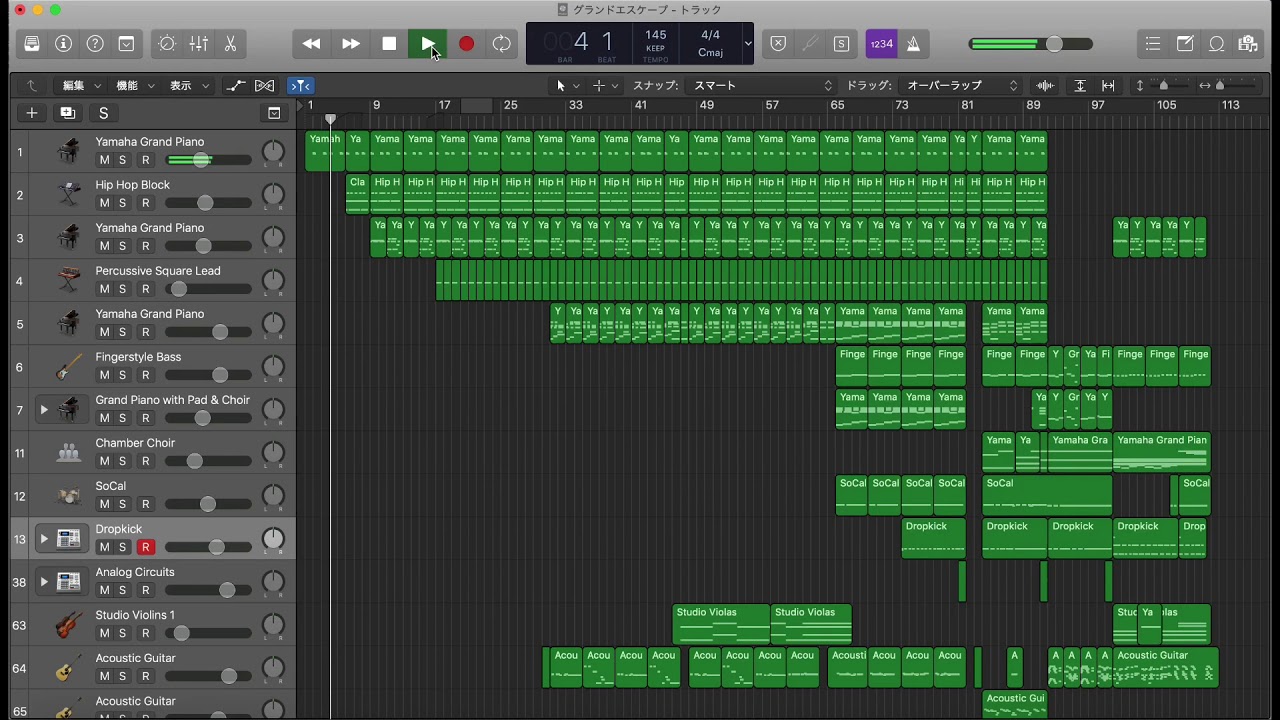The image size is (1280, 720).
Task: Mute the Hip Hop Block track
Action: coord(105,203)
